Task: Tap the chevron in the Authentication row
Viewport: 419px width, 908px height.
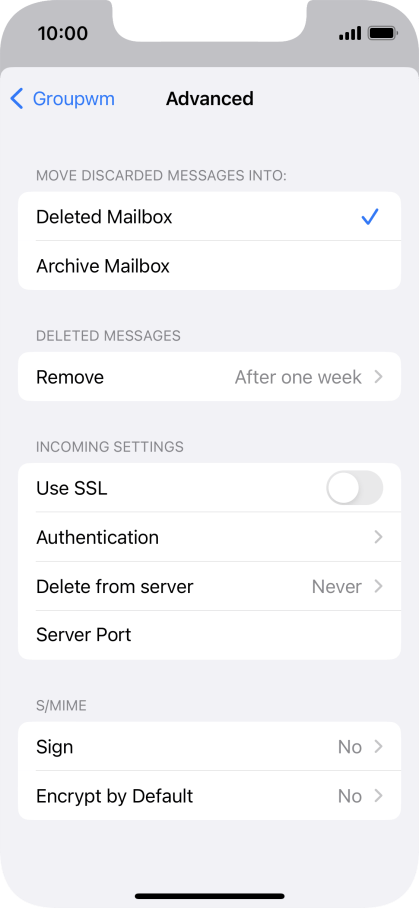Action: 378,537
